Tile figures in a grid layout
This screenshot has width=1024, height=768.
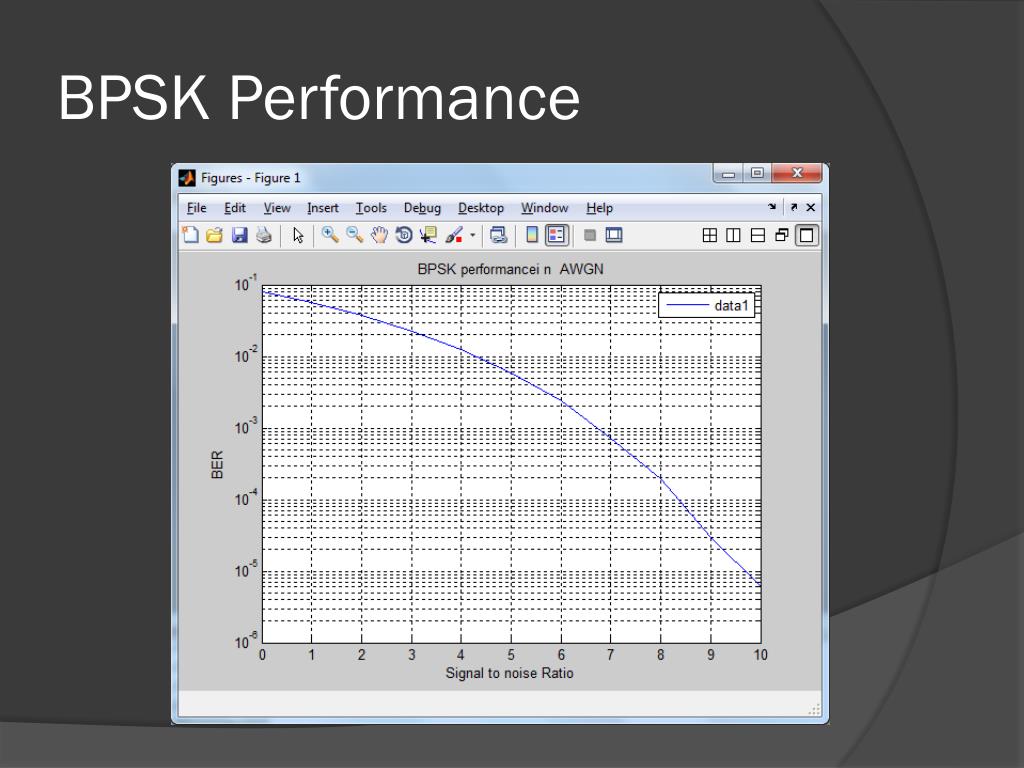click(710, 235)
